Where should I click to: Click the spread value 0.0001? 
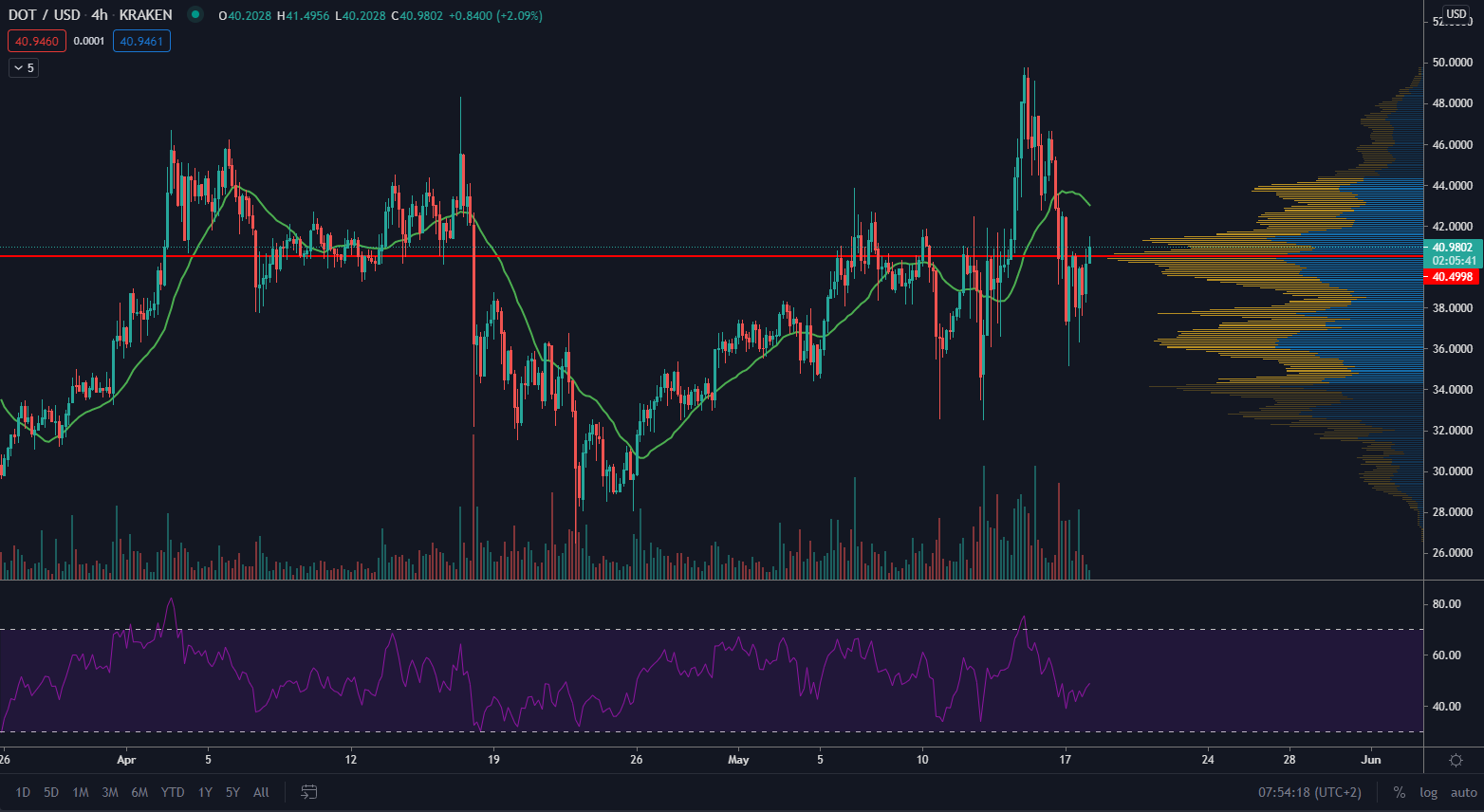coord(89,41)
